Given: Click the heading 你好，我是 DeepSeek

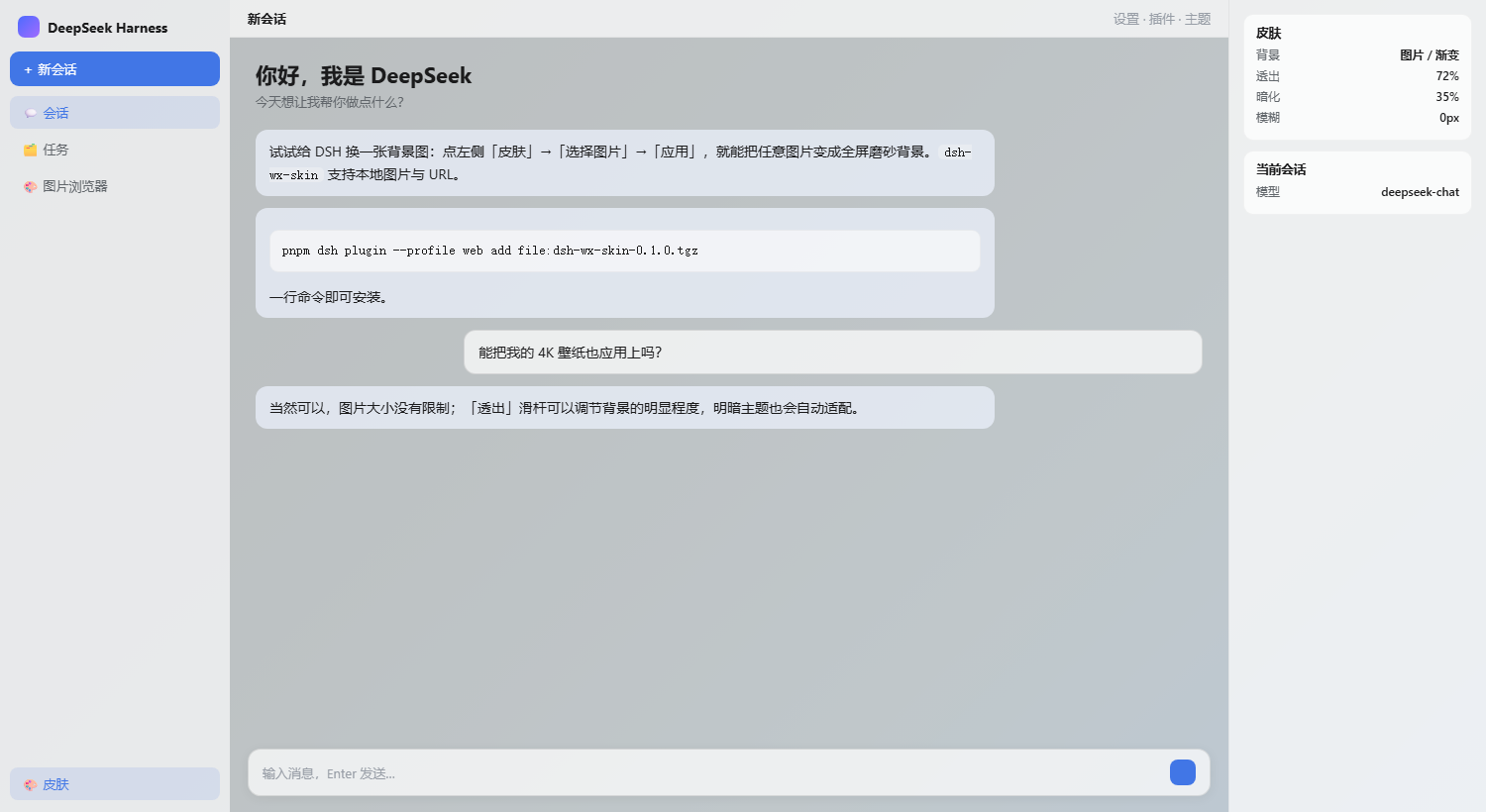Looking at the screenshot, I should (x=364, y=76).
